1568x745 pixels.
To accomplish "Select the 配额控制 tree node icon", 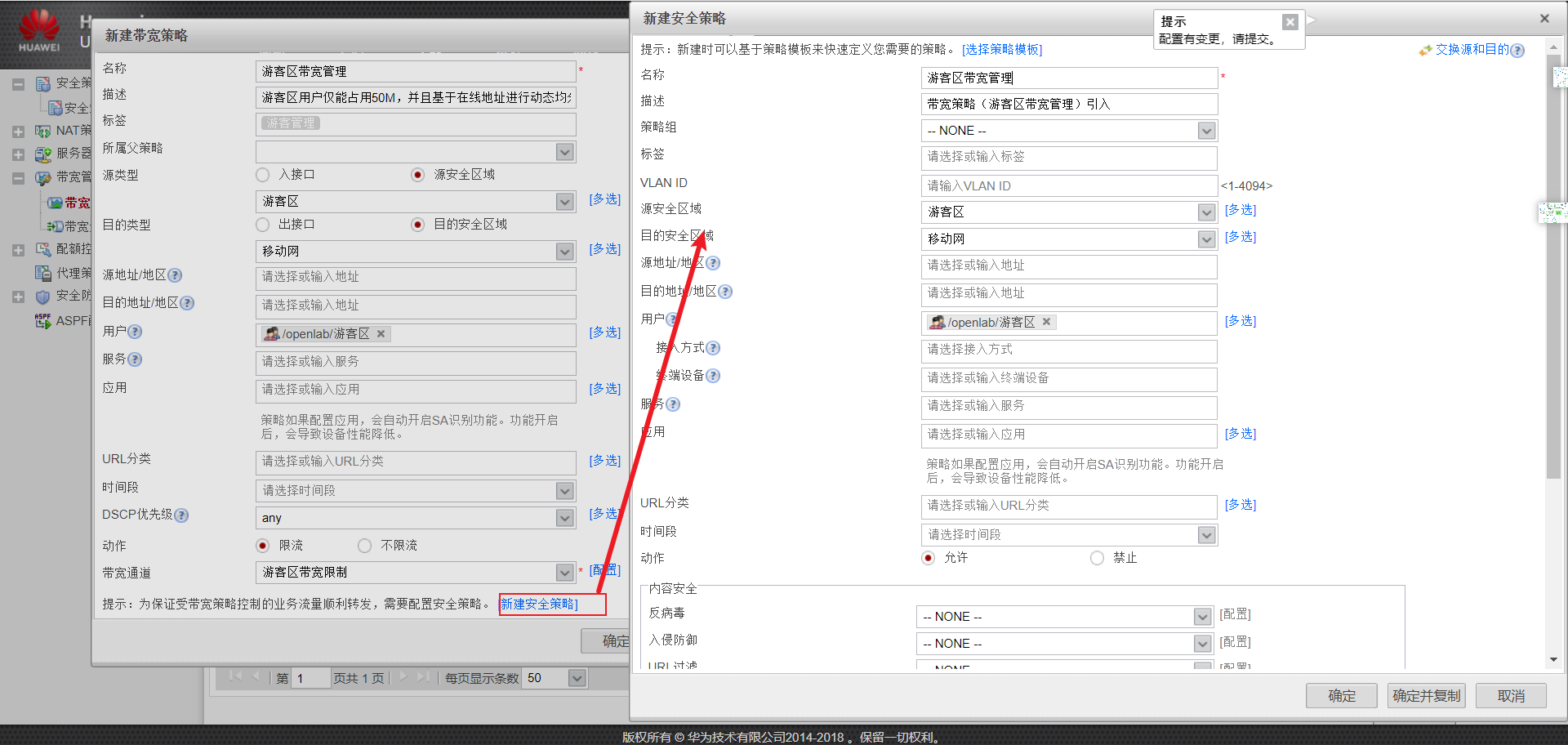I will click(42, 249).
